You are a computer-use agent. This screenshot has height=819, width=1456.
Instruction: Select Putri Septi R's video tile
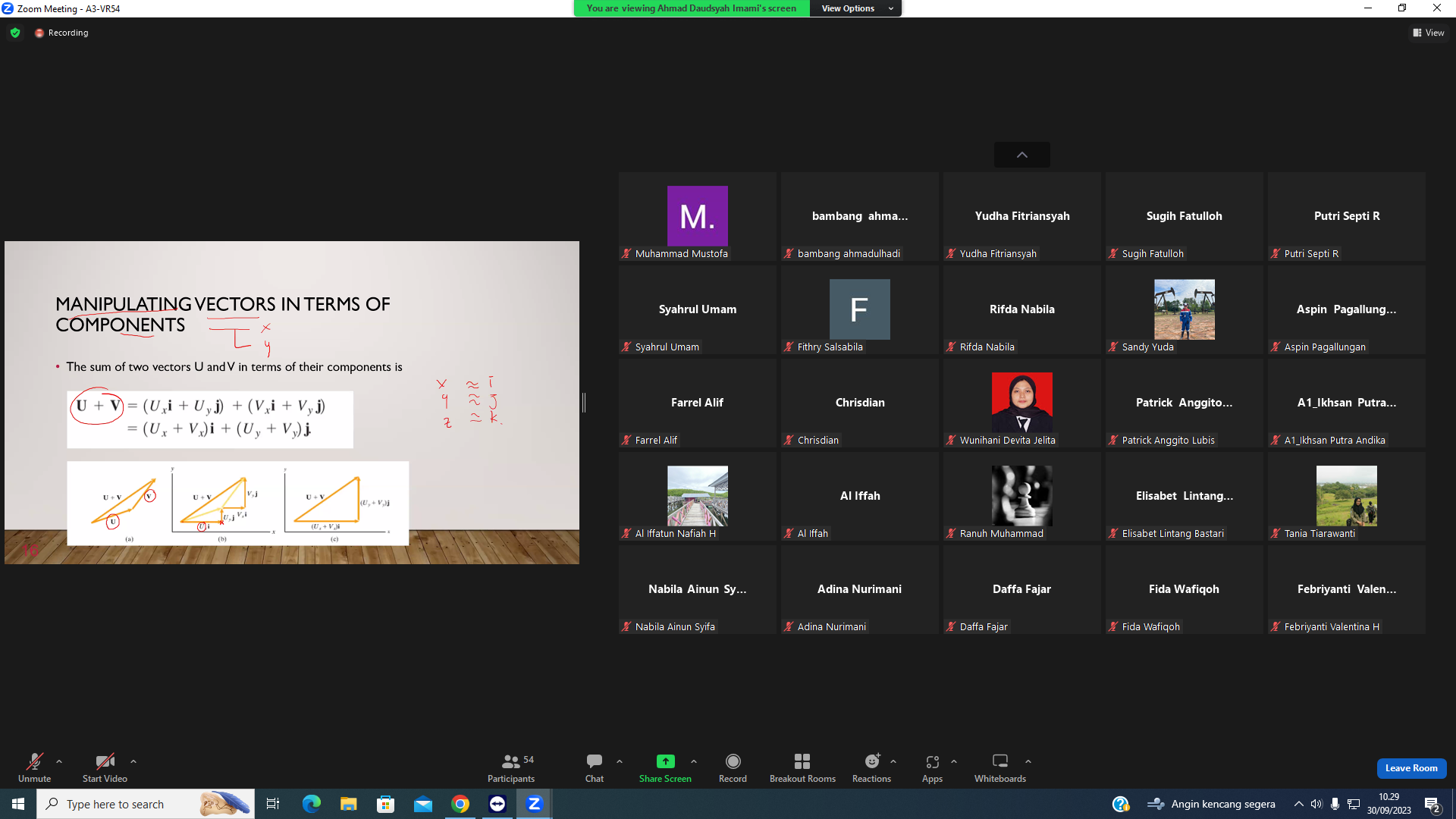click(1347, 217)
